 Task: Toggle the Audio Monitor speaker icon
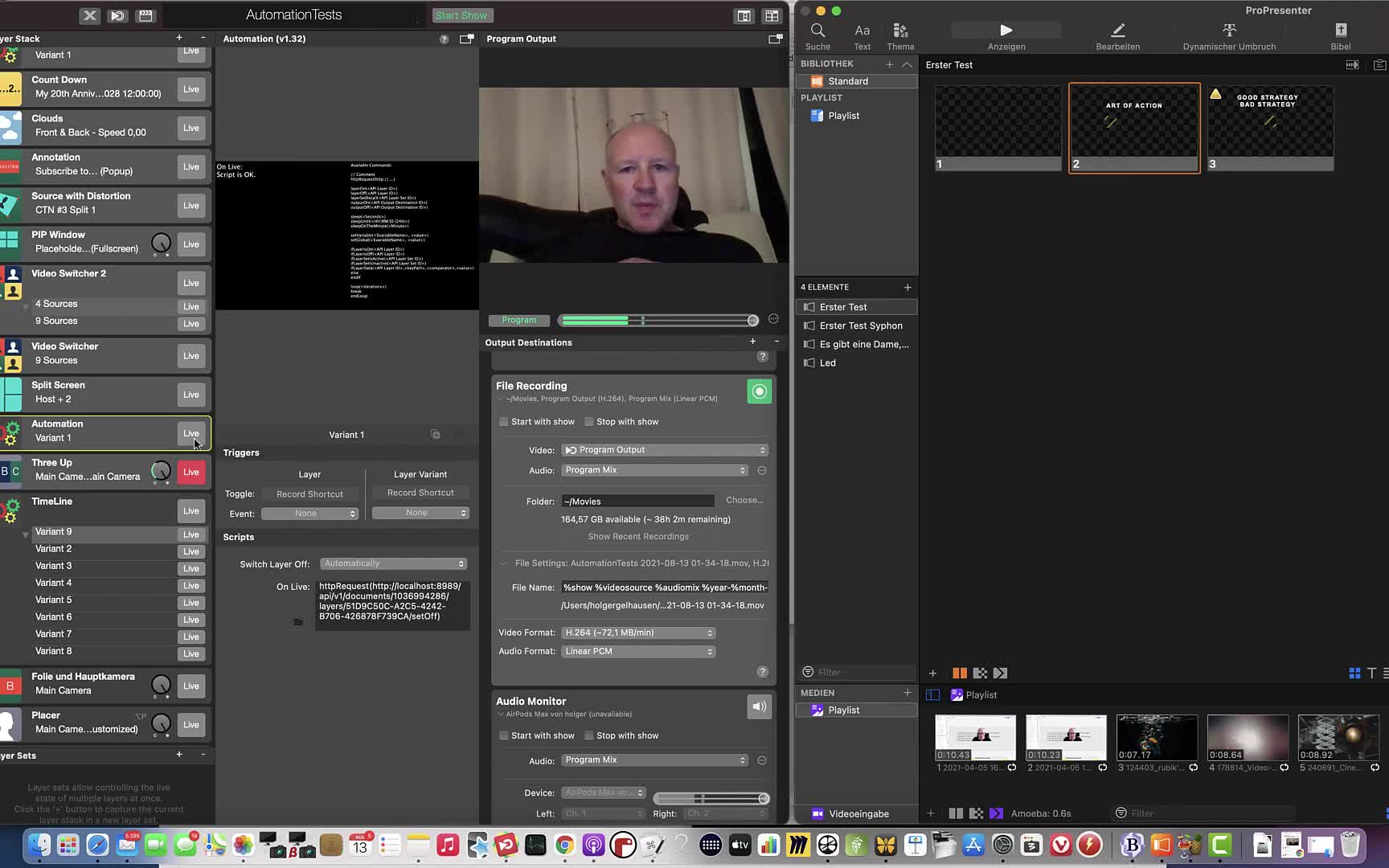coord(759,706)
